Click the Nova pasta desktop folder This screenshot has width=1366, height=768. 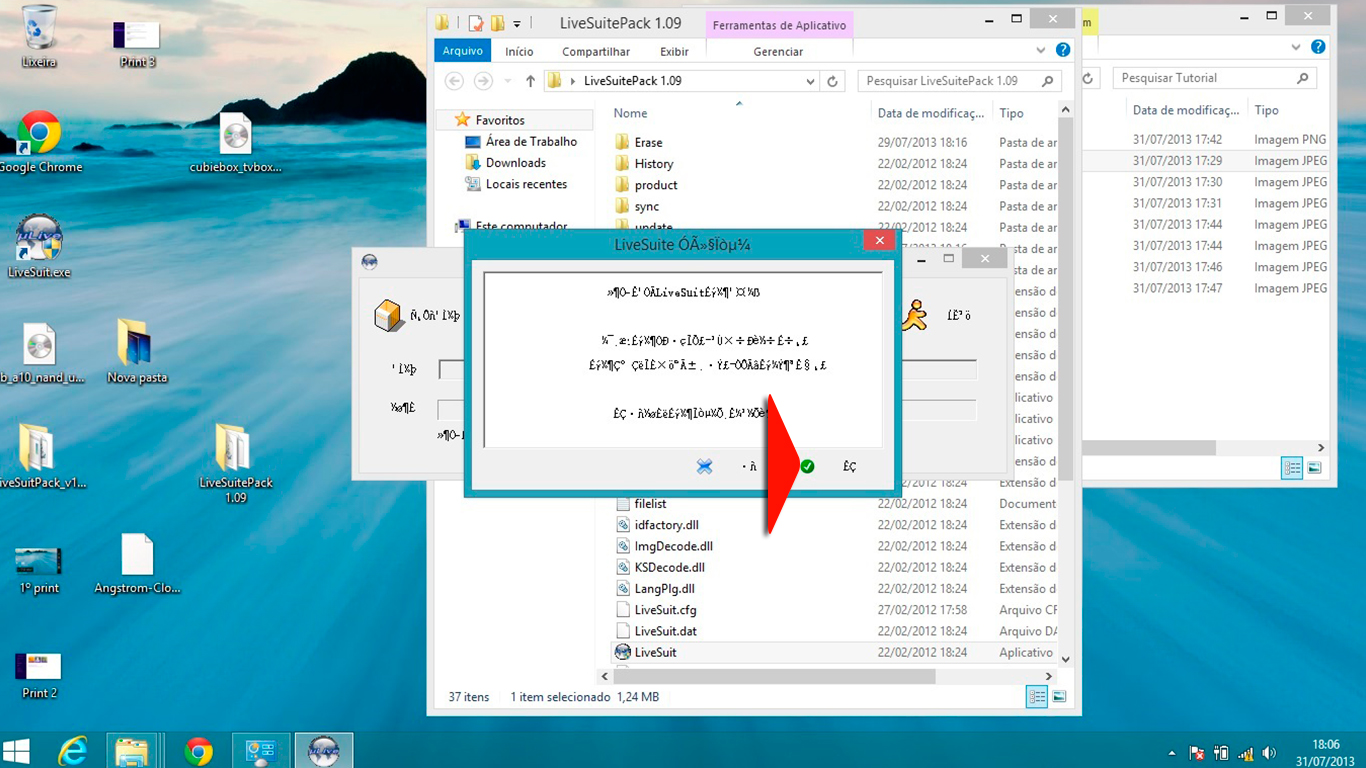137,352
